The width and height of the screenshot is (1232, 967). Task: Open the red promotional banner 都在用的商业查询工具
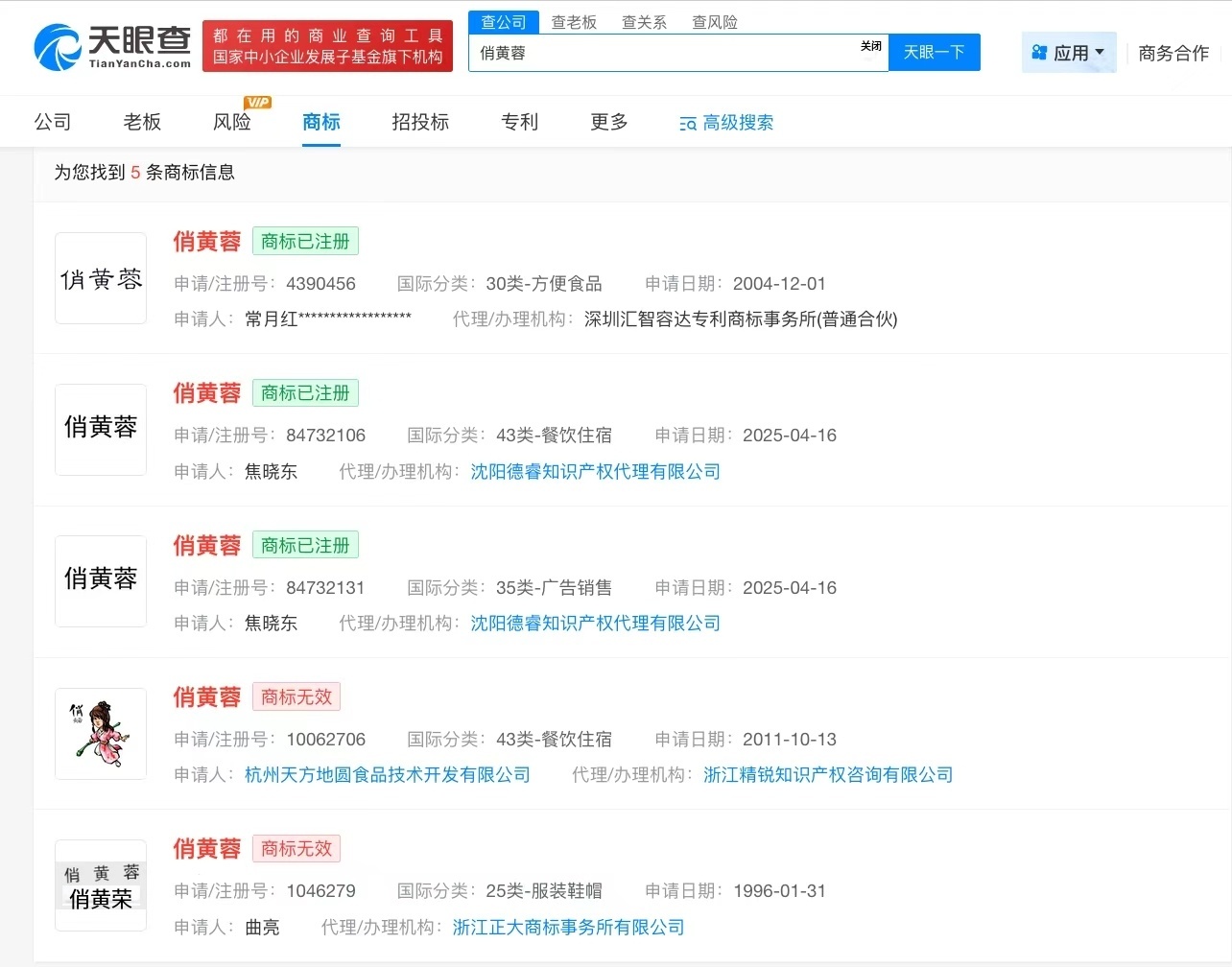coord(327,46)
